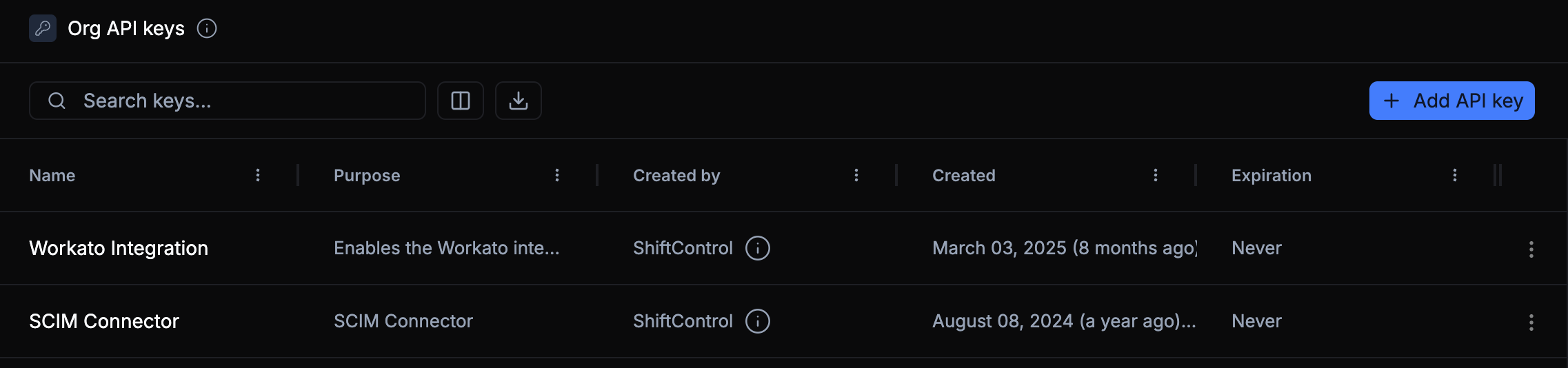Screen dimensions: 1568x368
Task: Select the Workato Integration key name
Action: 119,248
